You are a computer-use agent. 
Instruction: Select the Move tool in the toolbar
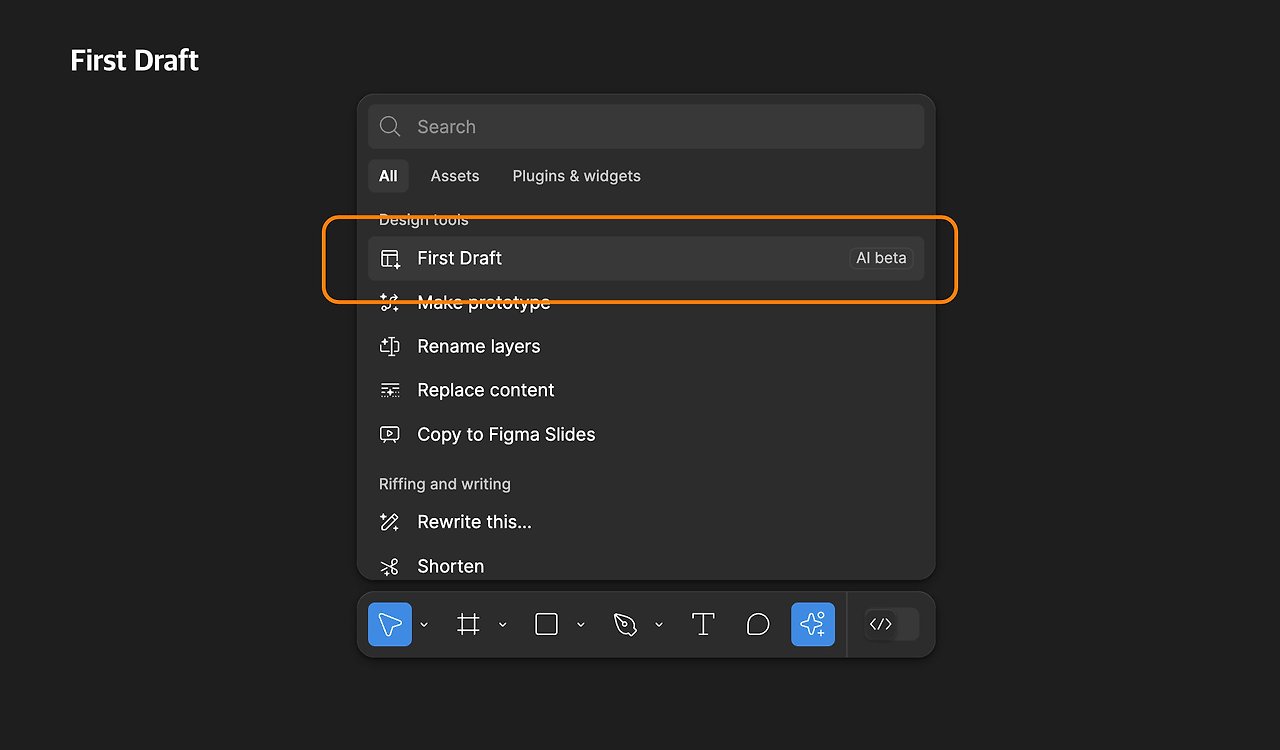[390, 624]
